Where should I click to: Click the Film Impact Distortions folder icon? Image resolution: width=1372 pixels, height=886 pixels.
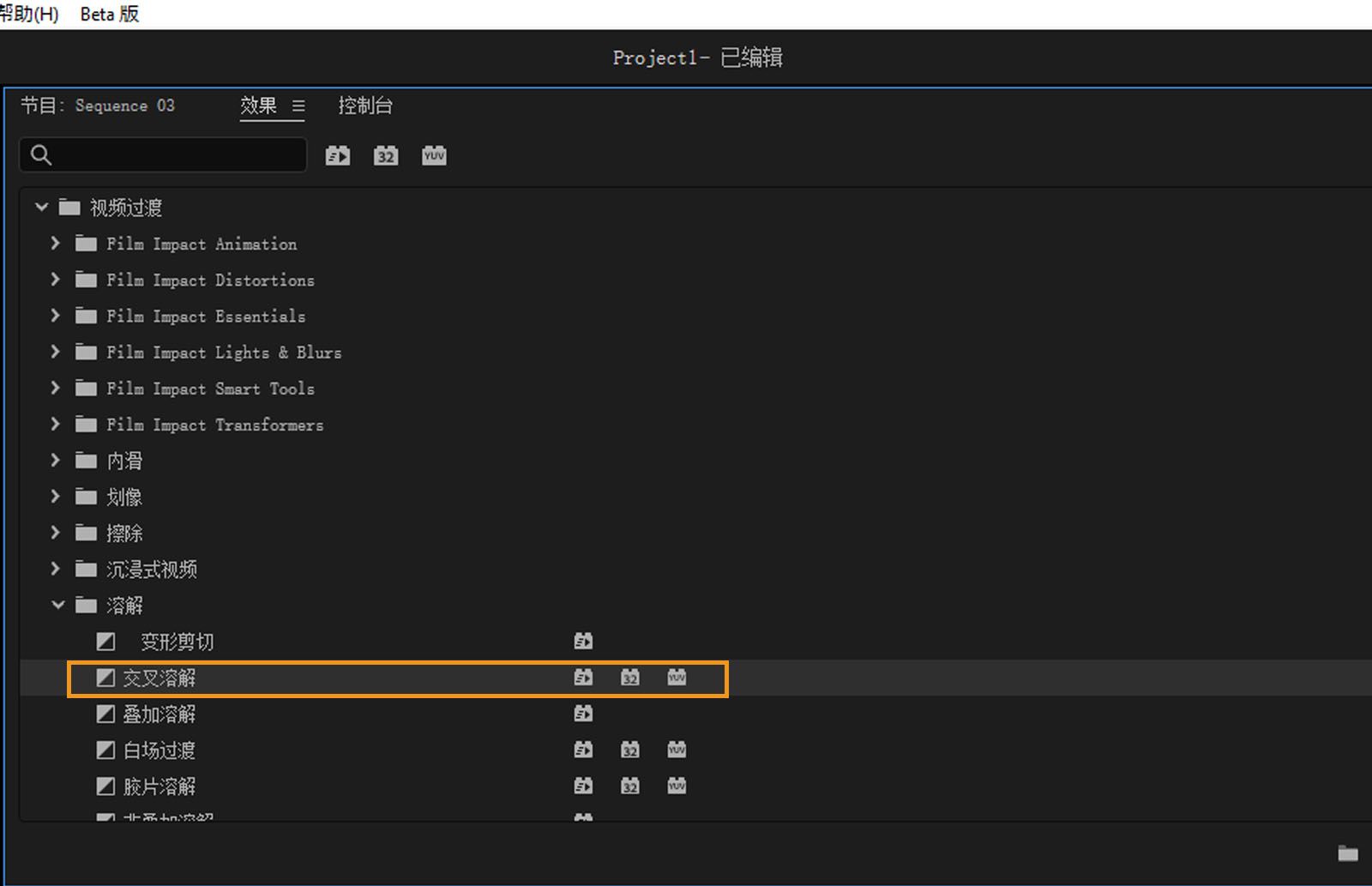point(86,280)
